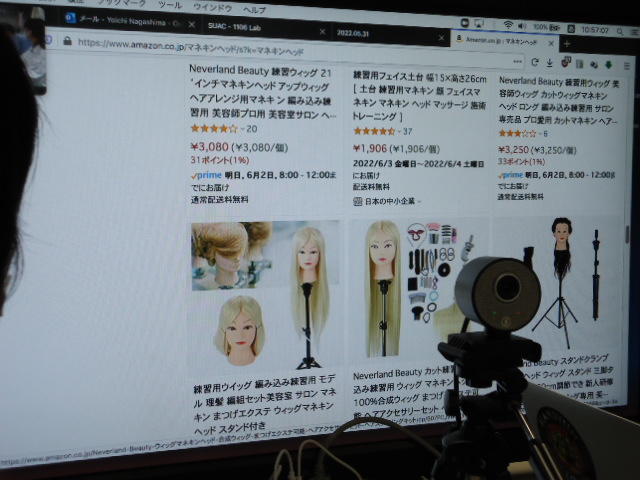Open Neverland Beauty 練習ウィッグ 21インチ product title
The width and height of the screenshot is (640, 480).
pyautogui.click(x=261, y=93)
